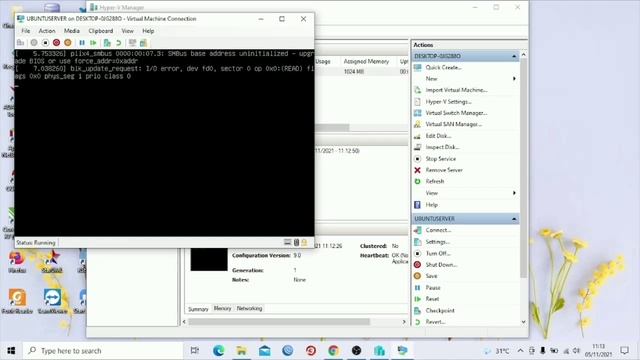
Task: Click the Assigned Memory column header
Action: coord(366,61)
